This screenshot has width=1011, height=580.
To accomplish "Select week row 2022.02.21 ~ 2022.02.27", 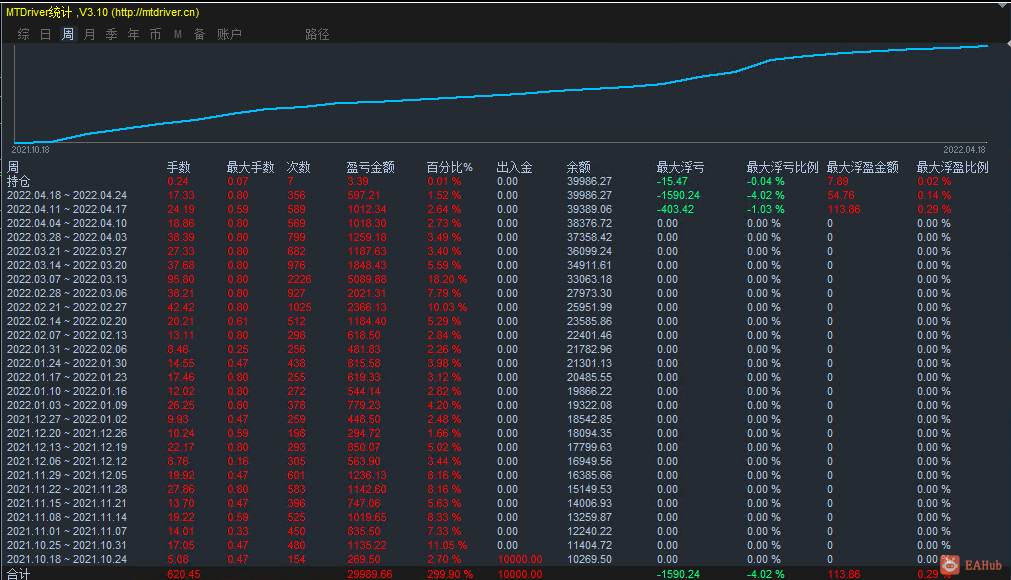I will 67,307.
